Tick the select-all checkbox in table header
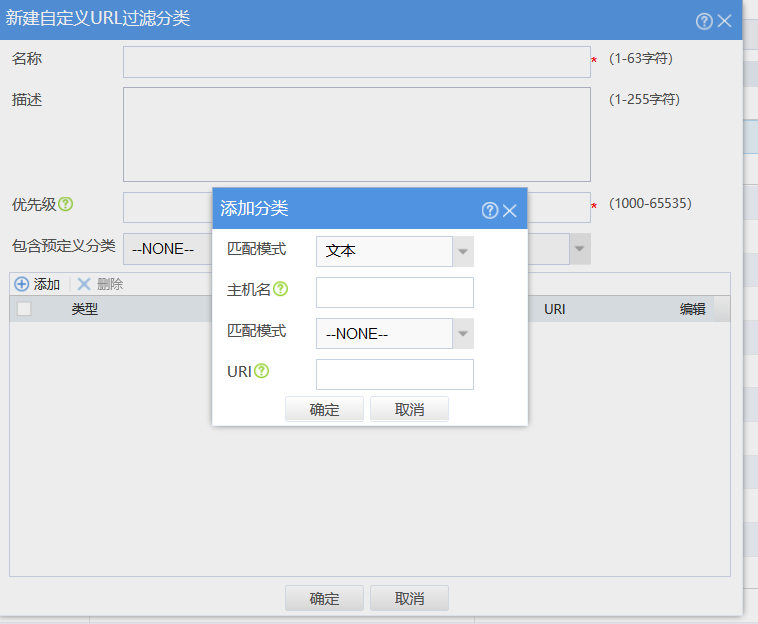The image size is (758, 624). coord(24,308)
